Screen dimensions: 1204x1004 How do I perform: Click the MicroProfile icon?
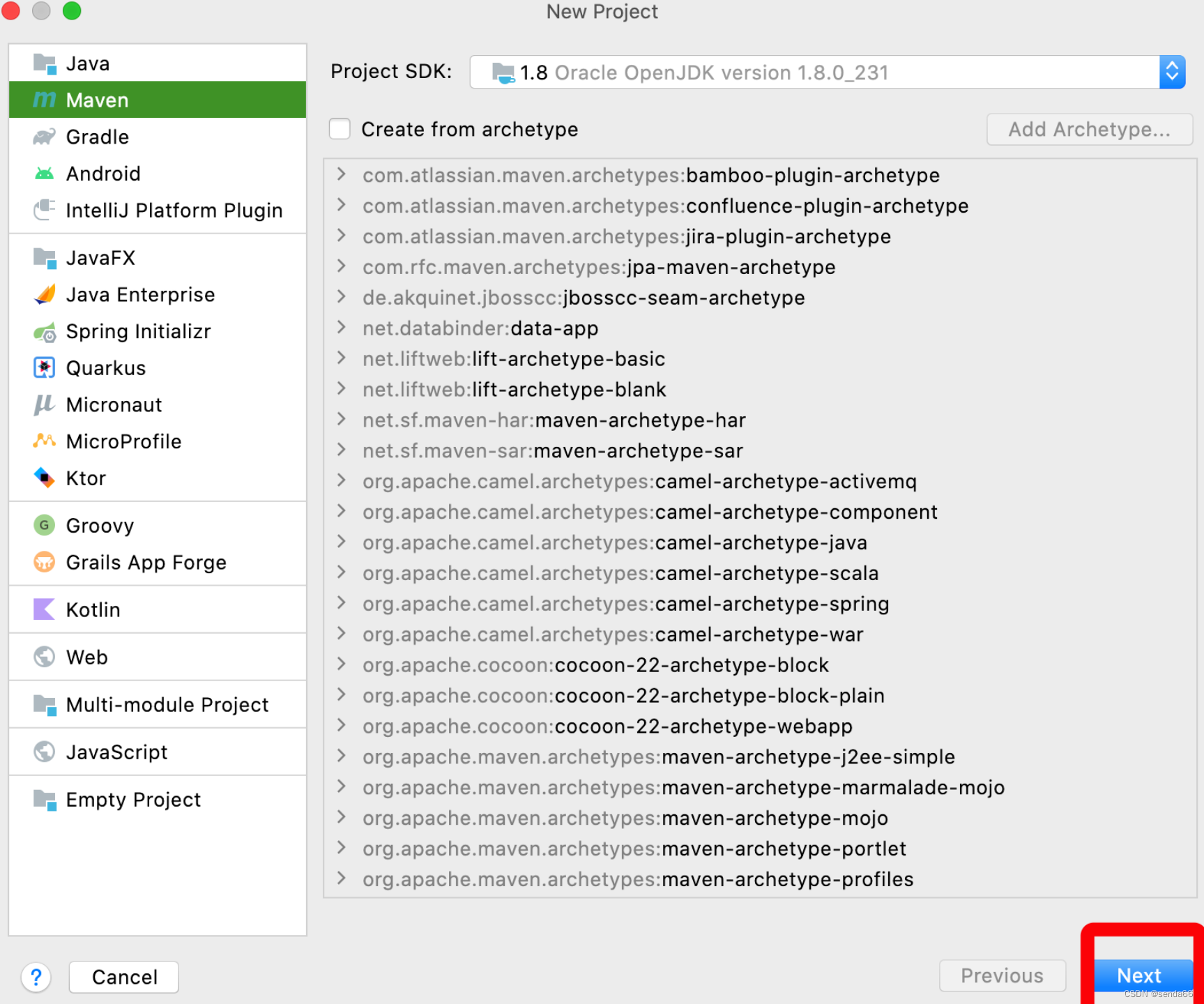[x=45, y=441]
